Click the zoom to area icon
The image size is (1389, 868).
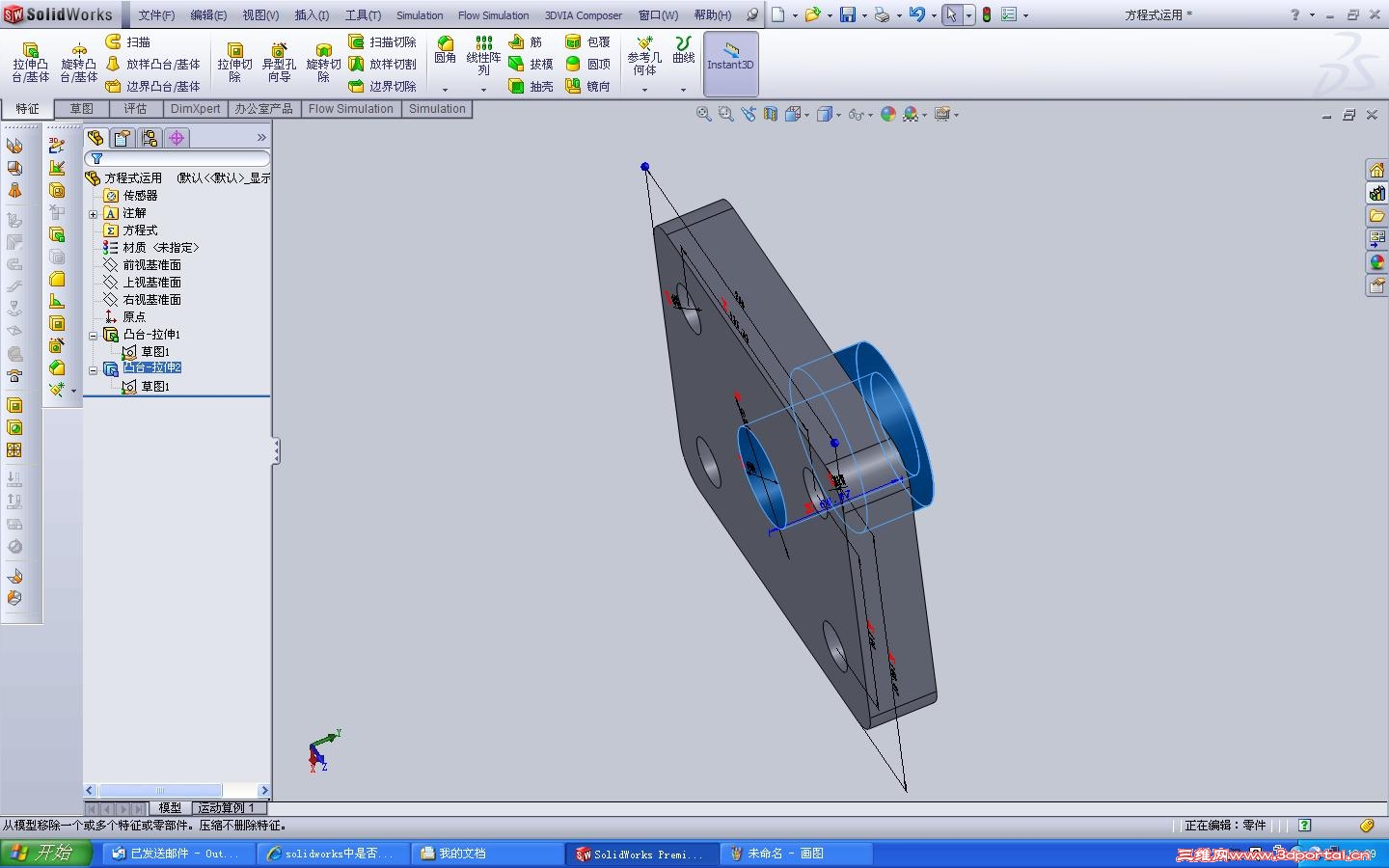(726, 114)
